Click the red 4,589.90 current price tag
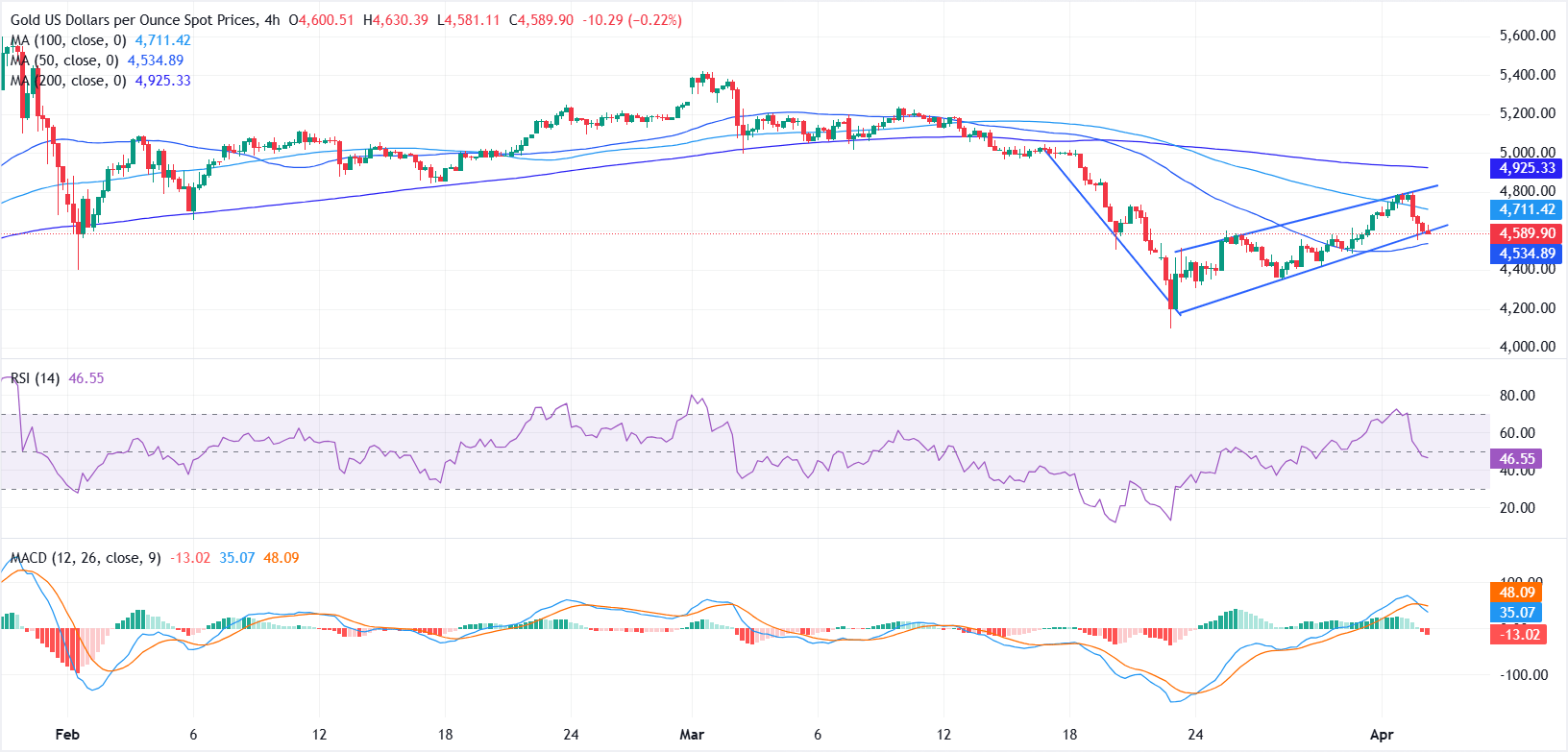Viewport: 1568px width, 752px height. pyautogui.click(x=1527, y=233)
